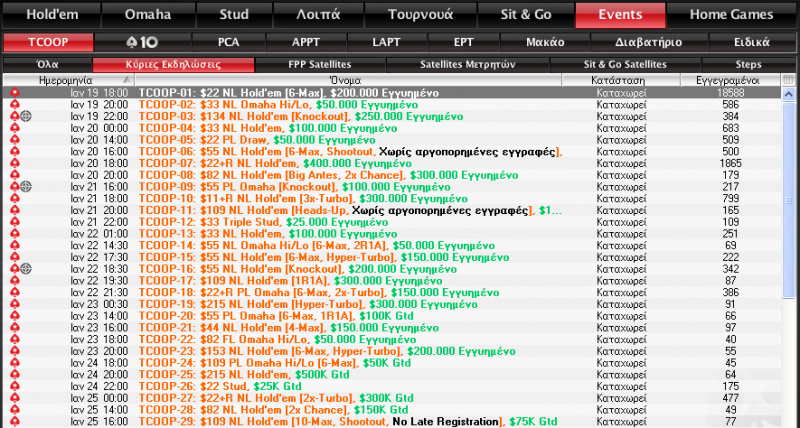Select the TCOOP-28 $82 NL Hold'em 2x Chance row
The width and height of the screenshot is (800, 428).
[392, 410]
